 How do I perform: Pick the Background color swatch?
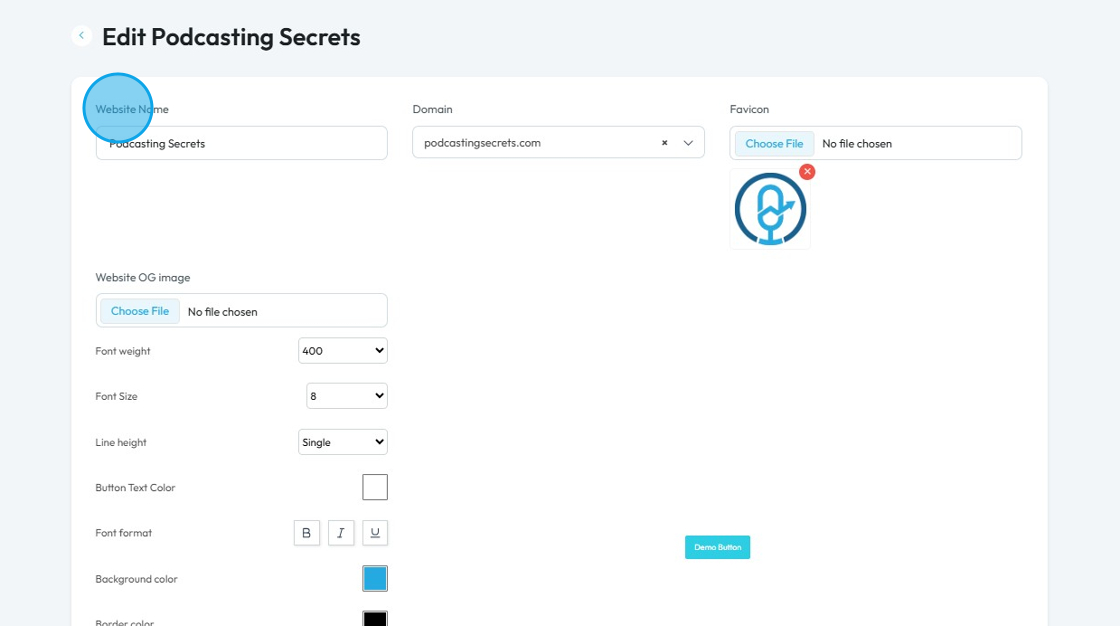[375, 579]
